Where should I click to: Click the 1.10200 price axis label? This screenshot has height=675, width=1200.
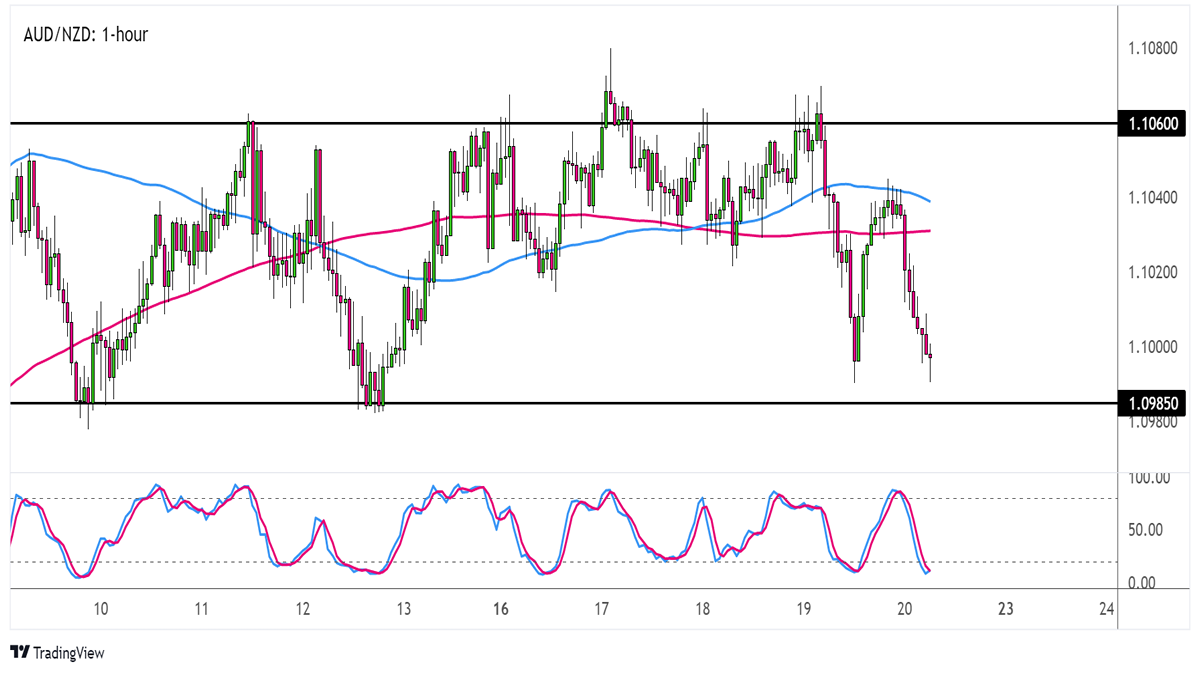pos(1155,272)
